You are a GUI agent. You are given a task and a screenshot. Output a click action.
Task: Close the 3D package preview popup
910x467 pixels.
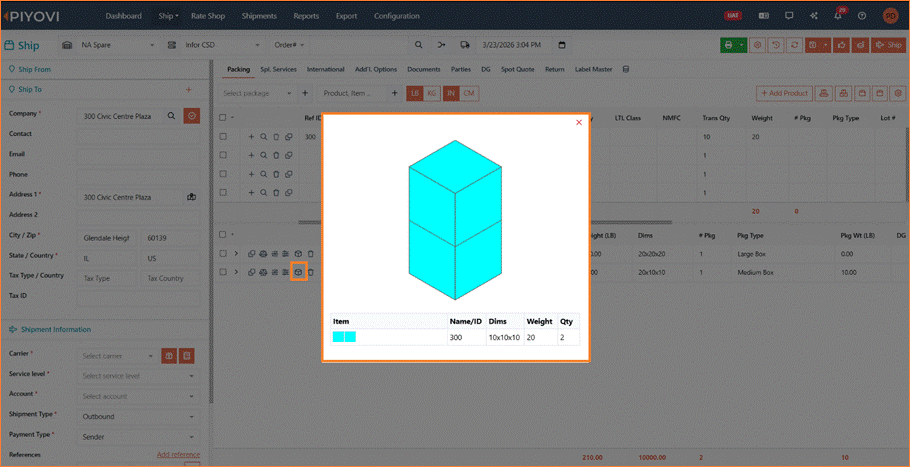point(579,122)
